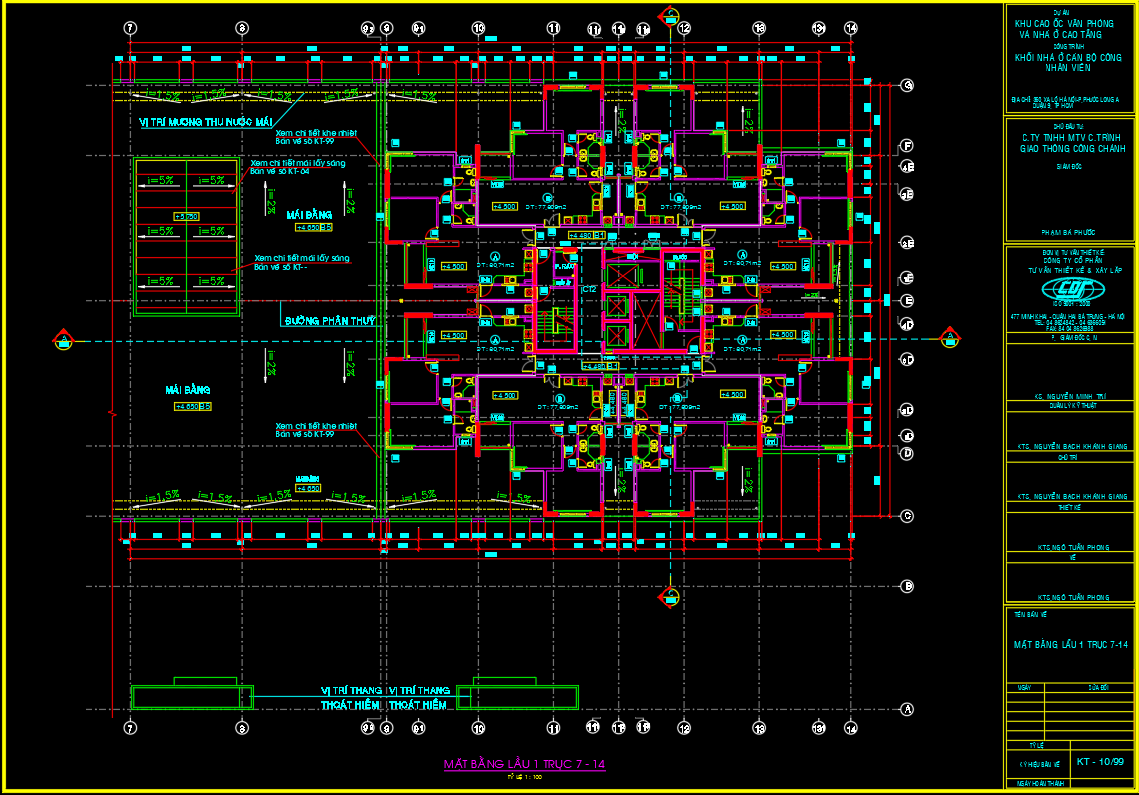
Task: Select the C12 column label at the core
Action: 589,288
